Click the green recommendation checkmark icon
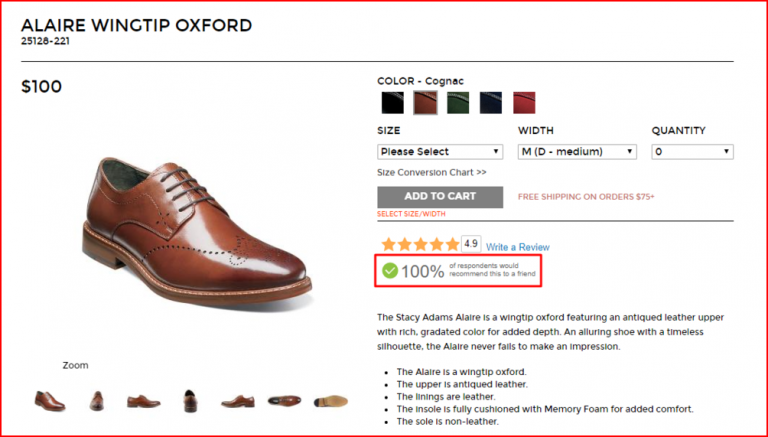This screenshot has height=437, width=768. pos(390,270)
